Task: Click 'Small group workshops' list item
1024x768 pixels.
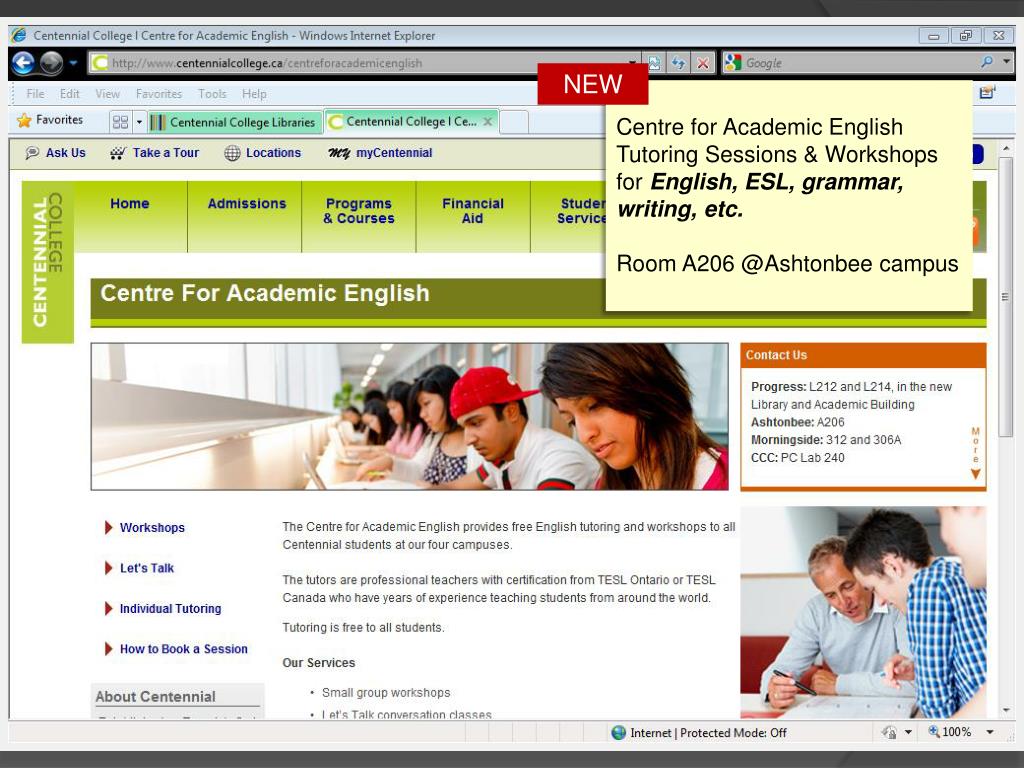Action: (386, 693)
